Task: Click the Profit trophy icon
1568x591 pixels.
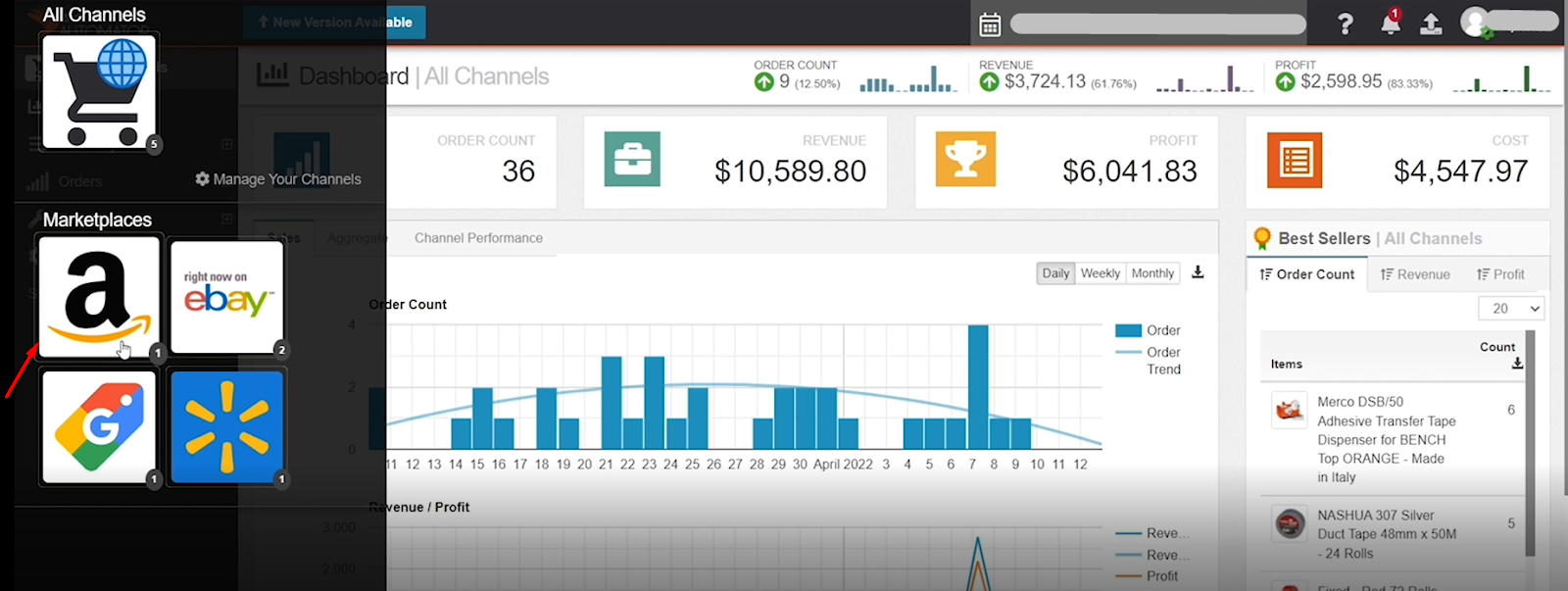Action: pos(965,160)
